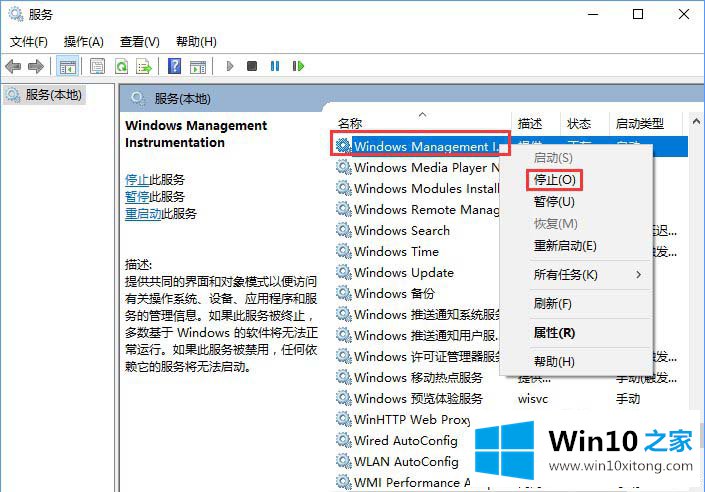Open the 操作(A) menu
Image resolution: width=705 pixels, height=492 pixels.
(x=84, y=42)
